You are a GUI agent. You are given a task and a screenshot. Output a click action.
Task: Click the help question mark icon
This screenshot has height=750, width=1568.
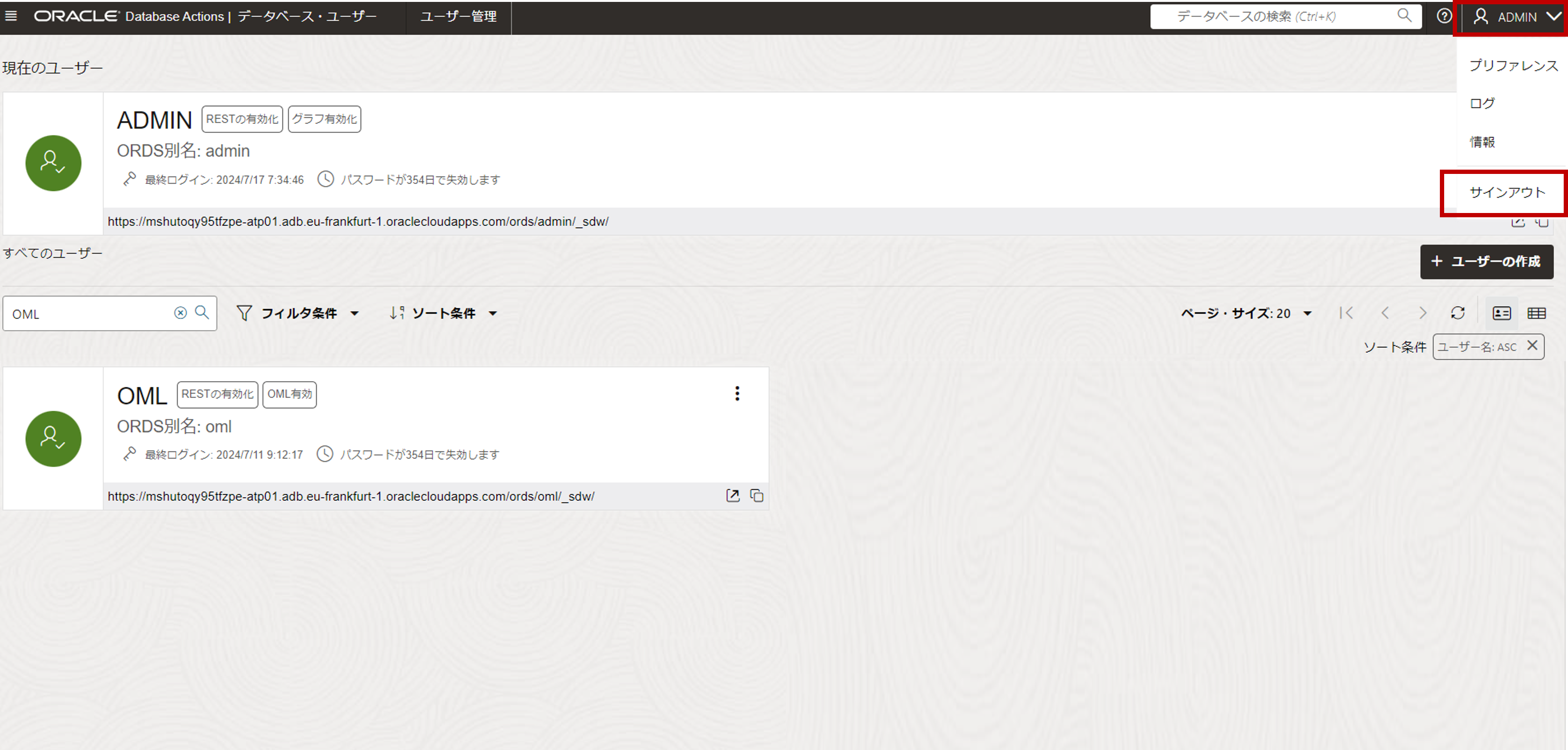click(x=1443, y=16)
